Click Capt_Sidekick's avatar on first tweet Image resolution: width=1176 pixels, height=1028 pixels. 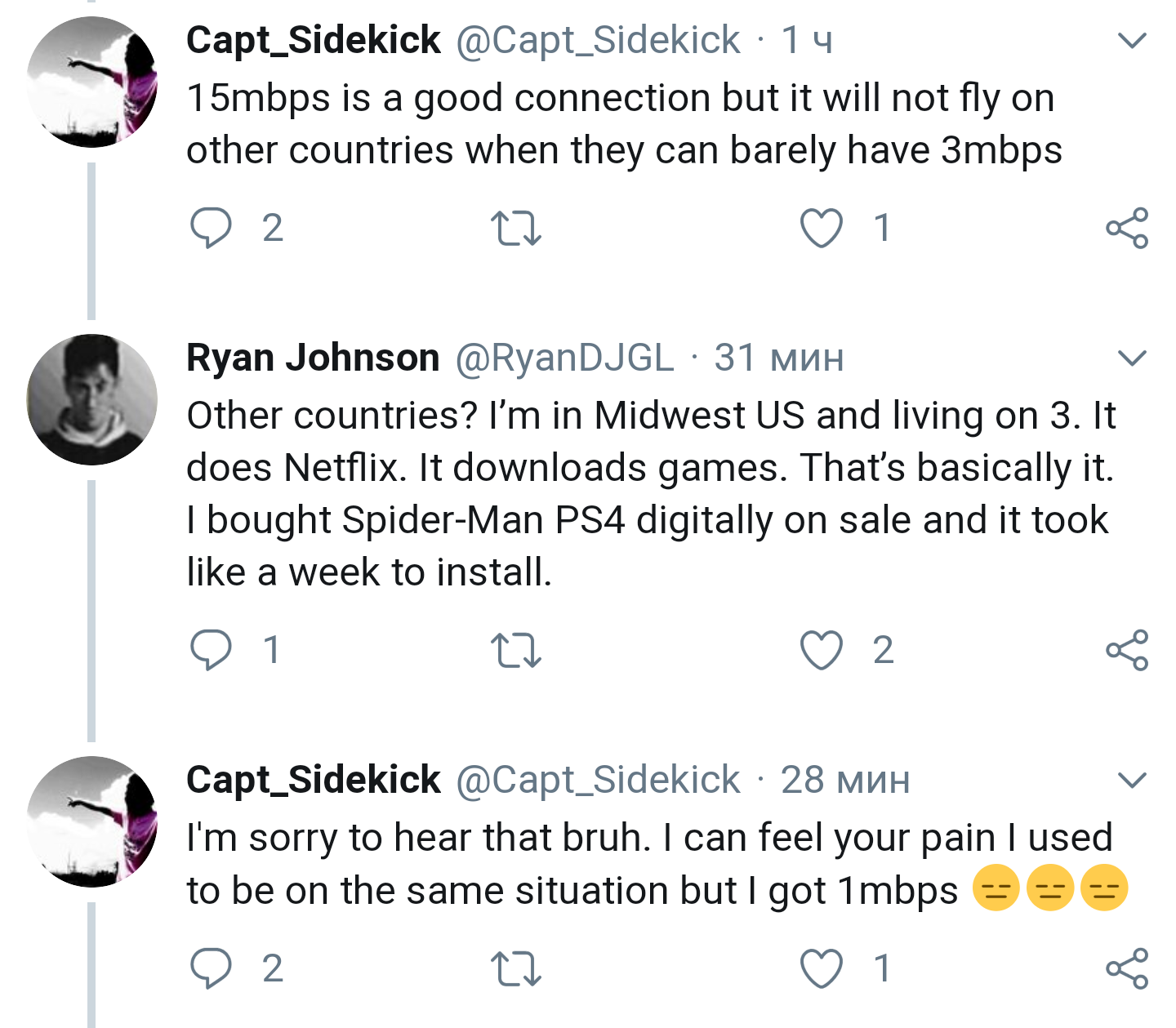click(92, 82)
